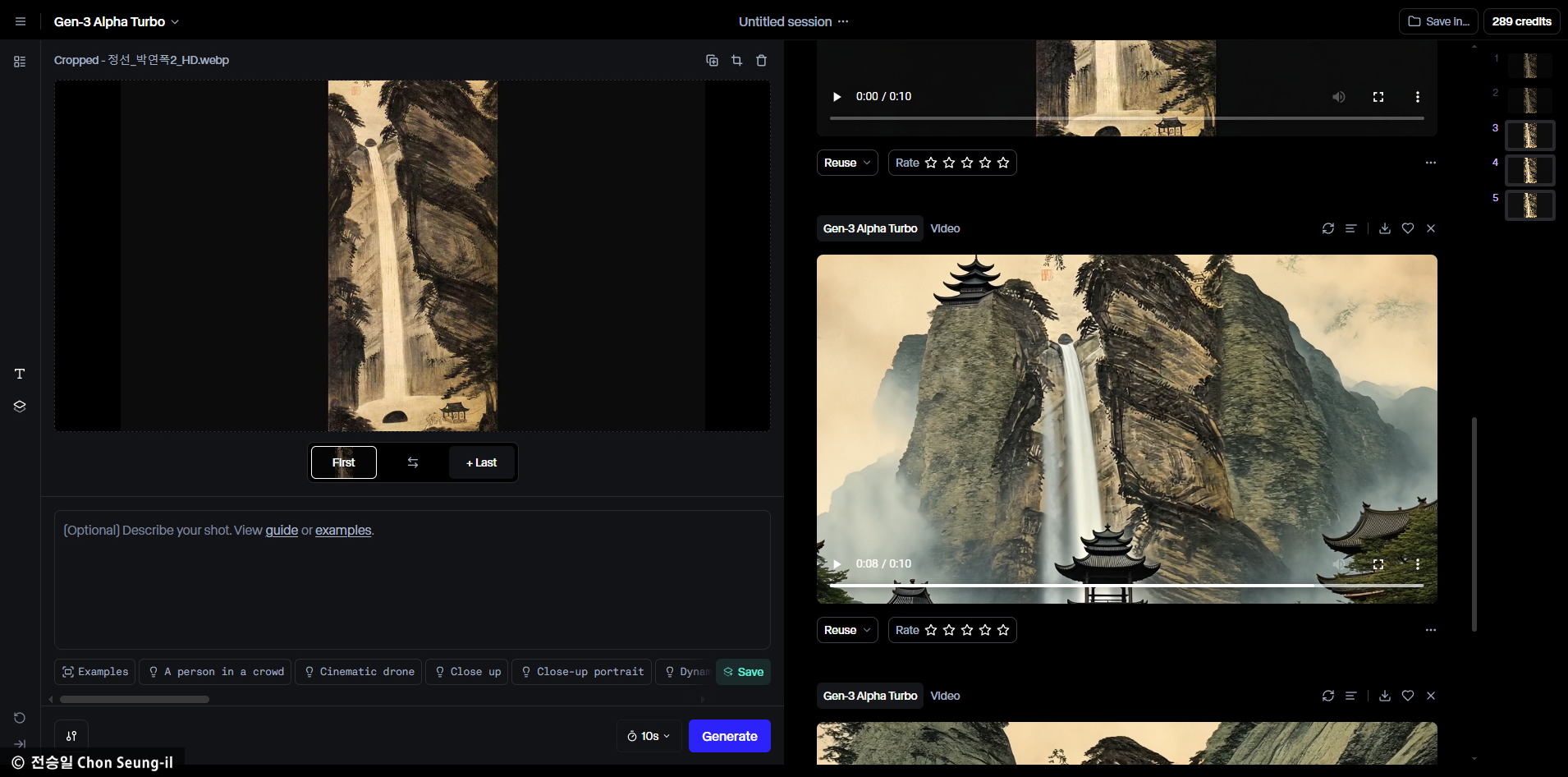Image resolution: width=1568 pixels, height=777 pixels.
Task: Open the Reuse dropdown under the middle video
Action: point(847,630)
